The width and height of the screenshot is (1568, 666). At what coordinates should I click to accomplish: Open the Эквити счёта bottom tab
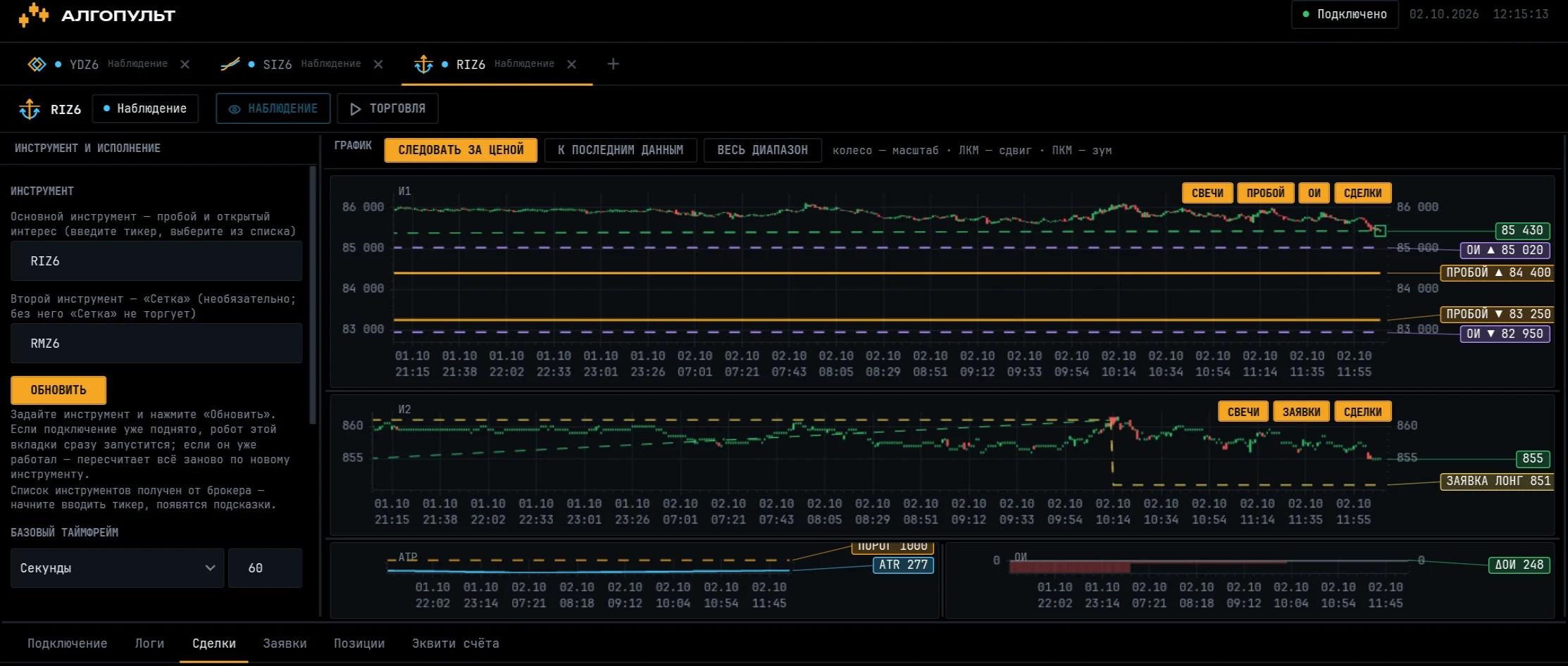click(x=456, y=643)
